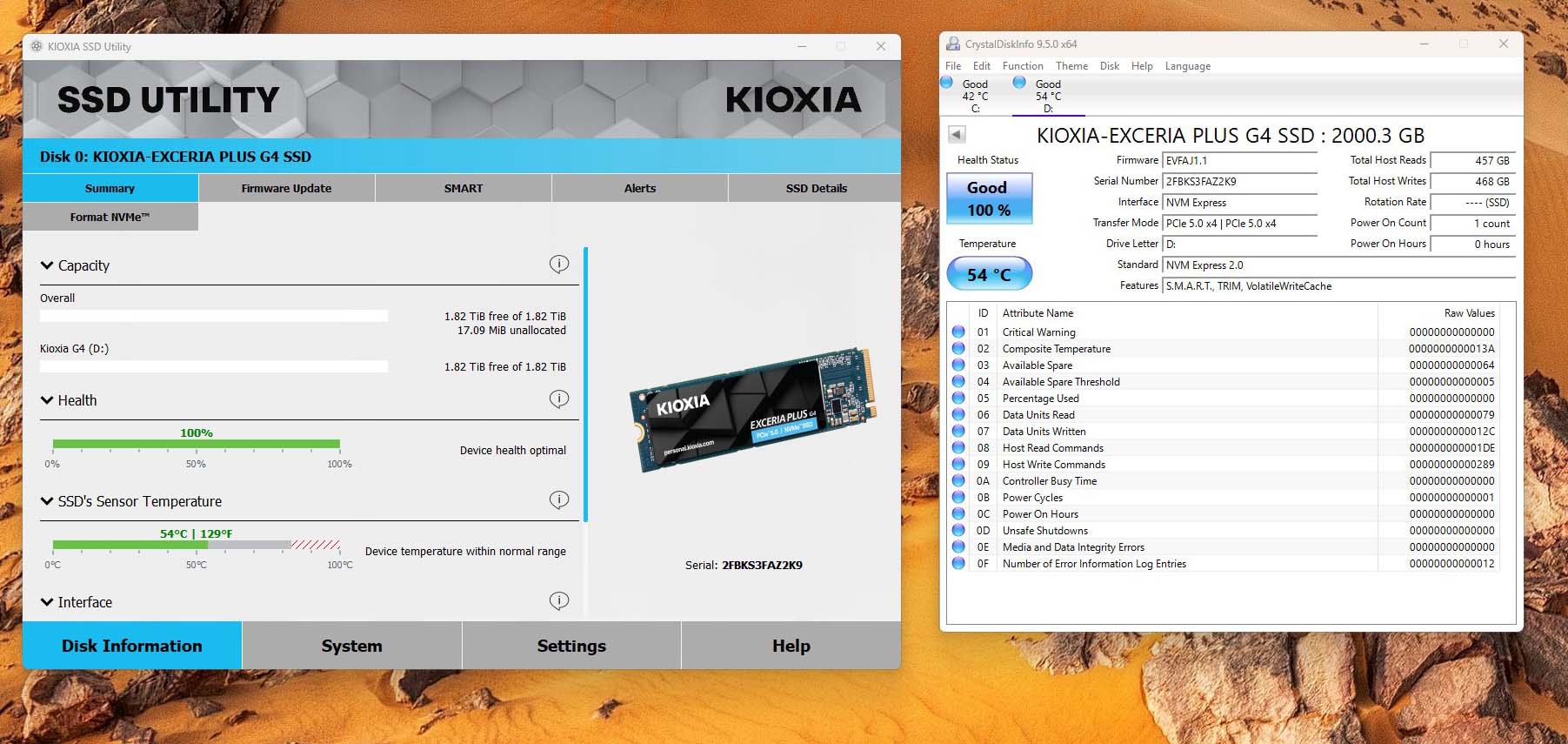
Task: Click the status dot for Composite Temperature
Action: 958,348
